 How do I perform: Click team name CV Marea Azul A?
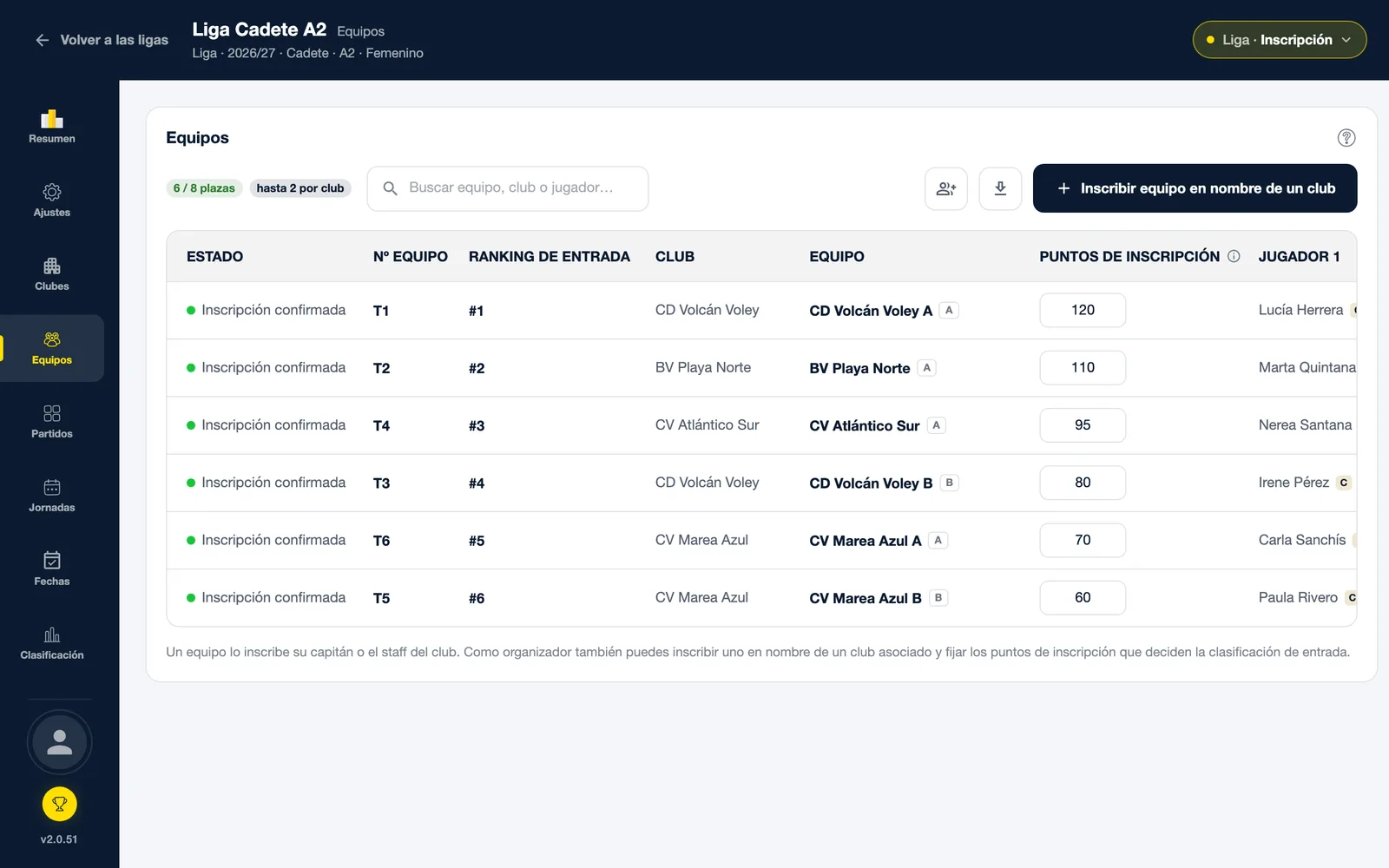[866, 541]
